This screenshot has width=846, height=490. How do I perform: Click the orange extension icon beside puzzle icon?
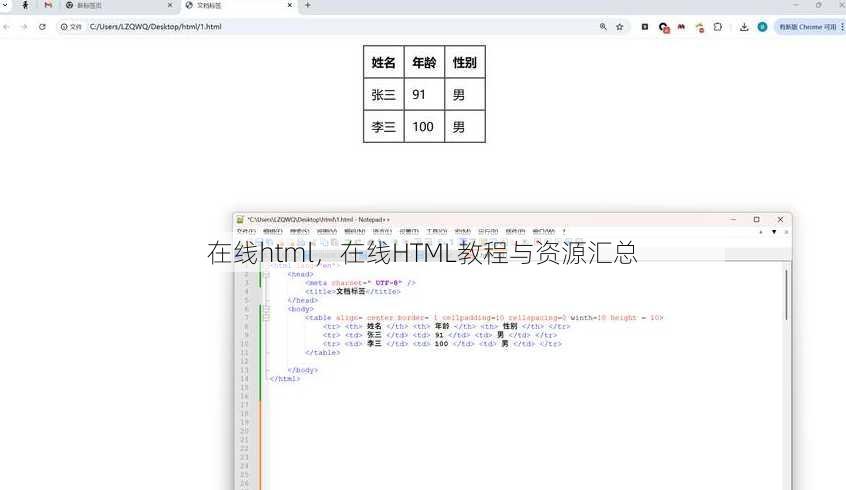click(x=700, y=27)
